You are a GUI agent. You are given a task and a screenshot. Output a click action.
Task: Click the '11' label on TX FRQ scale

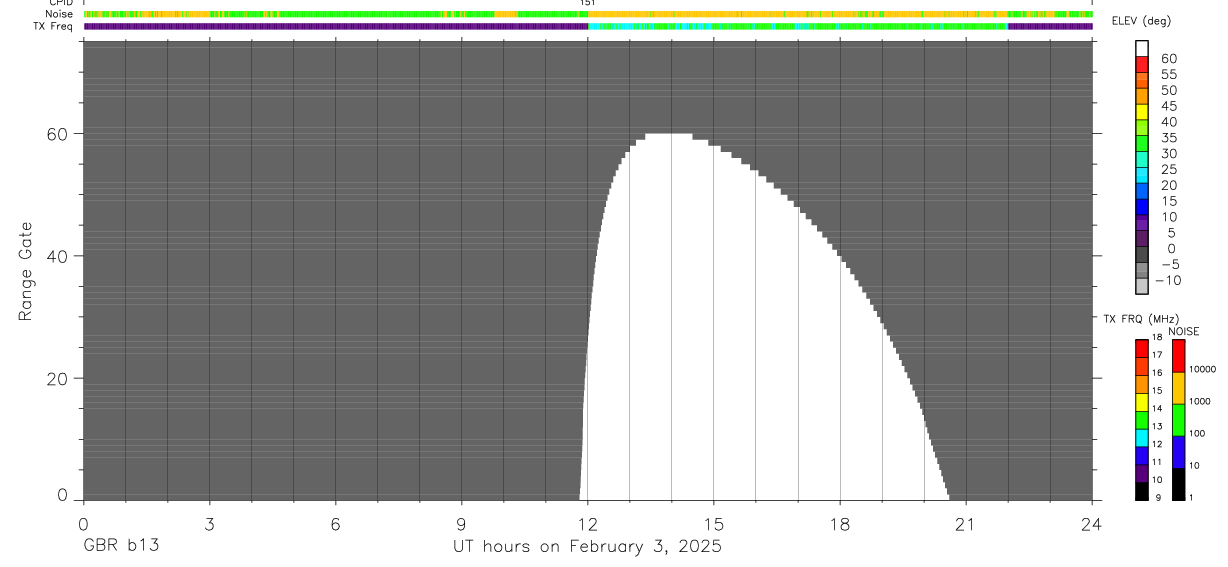[1157, 462]
